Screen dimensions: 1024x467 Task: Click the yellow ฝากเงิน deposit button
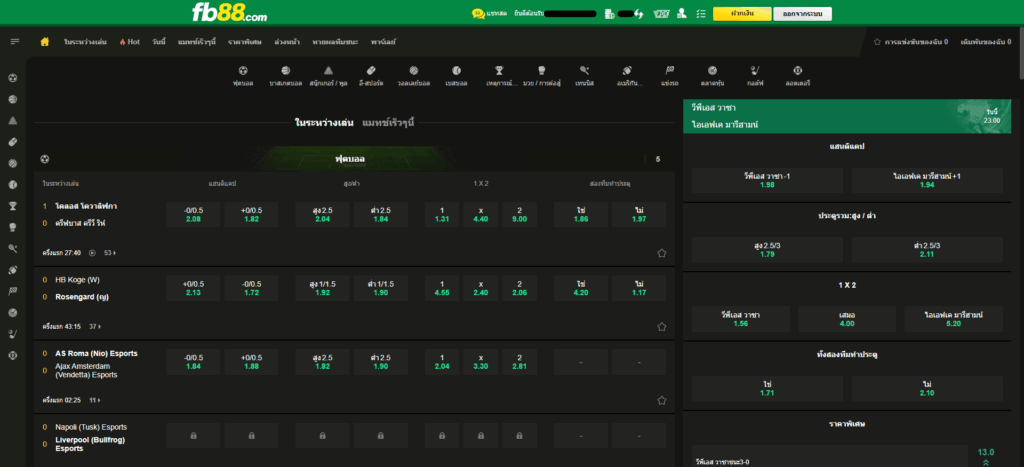pyautogui.click(x=743, y=14)
